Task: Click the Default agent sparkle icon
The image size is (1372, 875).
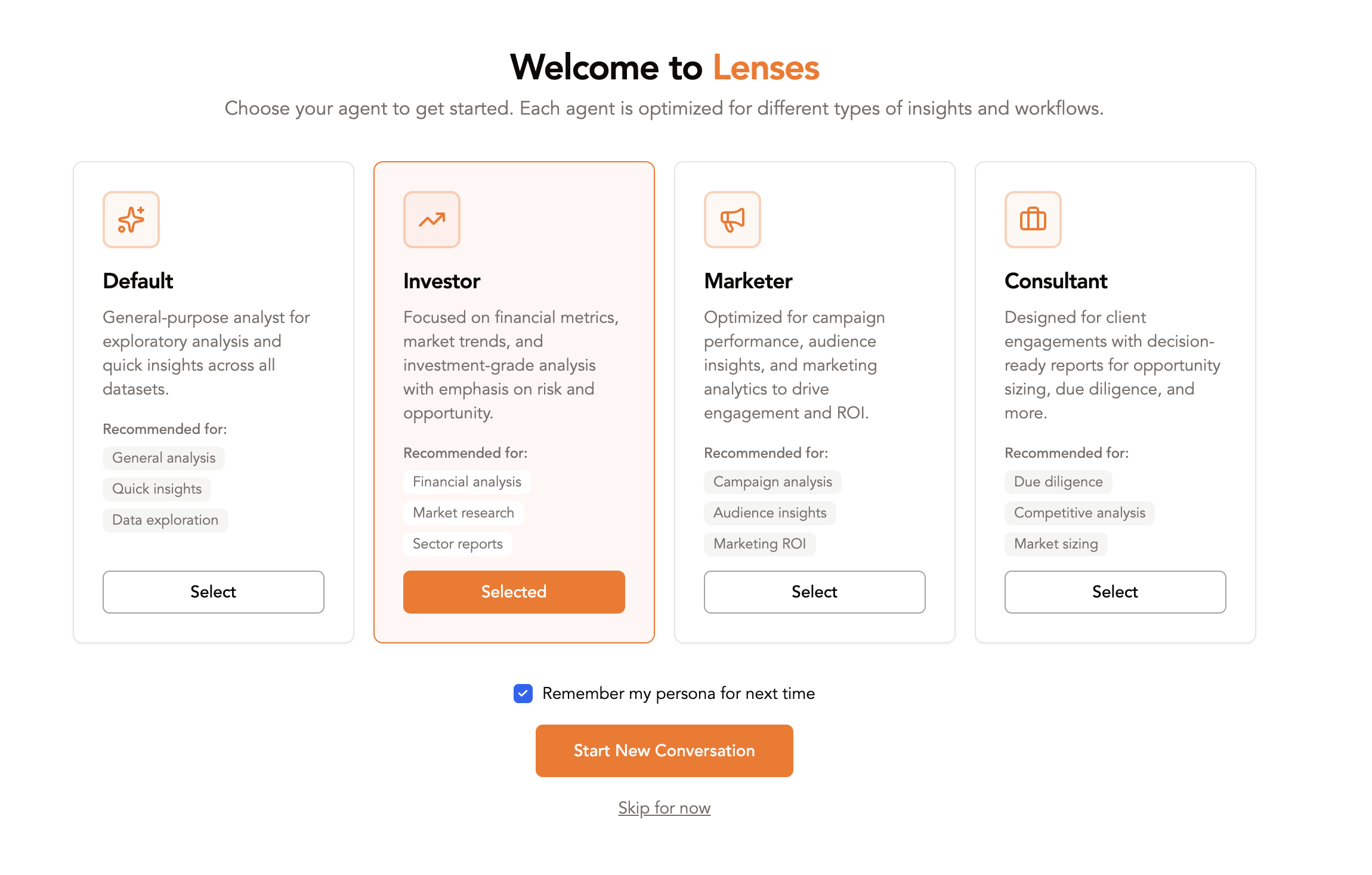Action: [x=131, y=220]
